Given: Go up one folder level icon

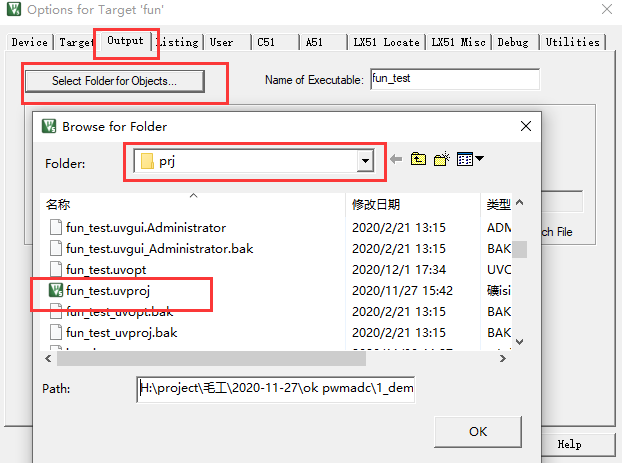Looking at the screenshot, I should tap(418, 159).
